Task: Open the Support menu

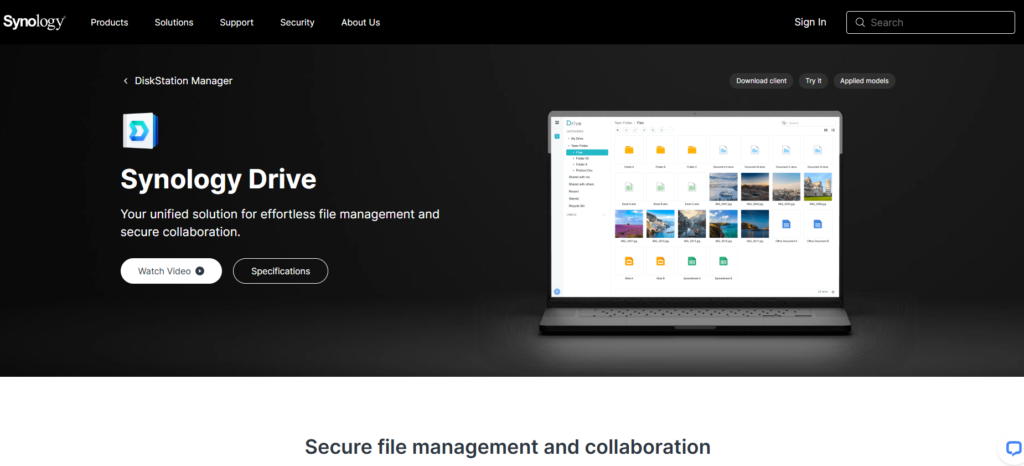Action: click(x=236, y=22)
